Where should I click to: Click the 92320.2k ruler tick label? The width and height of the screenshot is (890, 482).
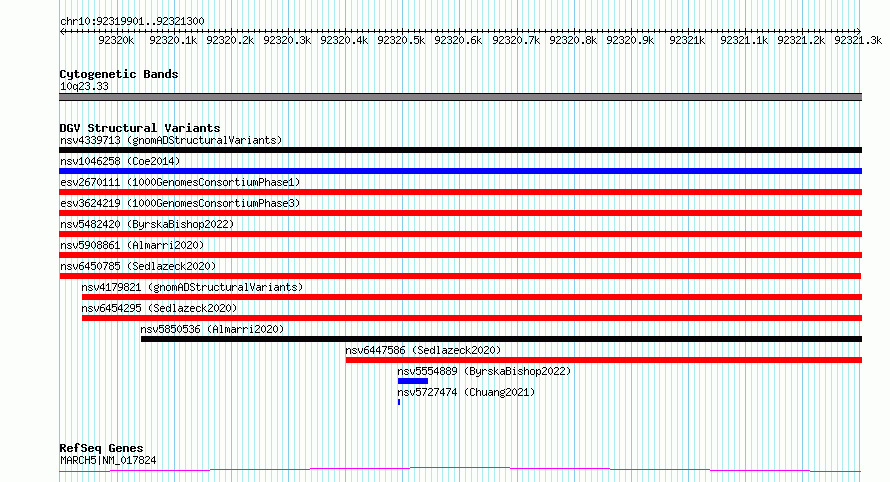click(x=230, y=40)
